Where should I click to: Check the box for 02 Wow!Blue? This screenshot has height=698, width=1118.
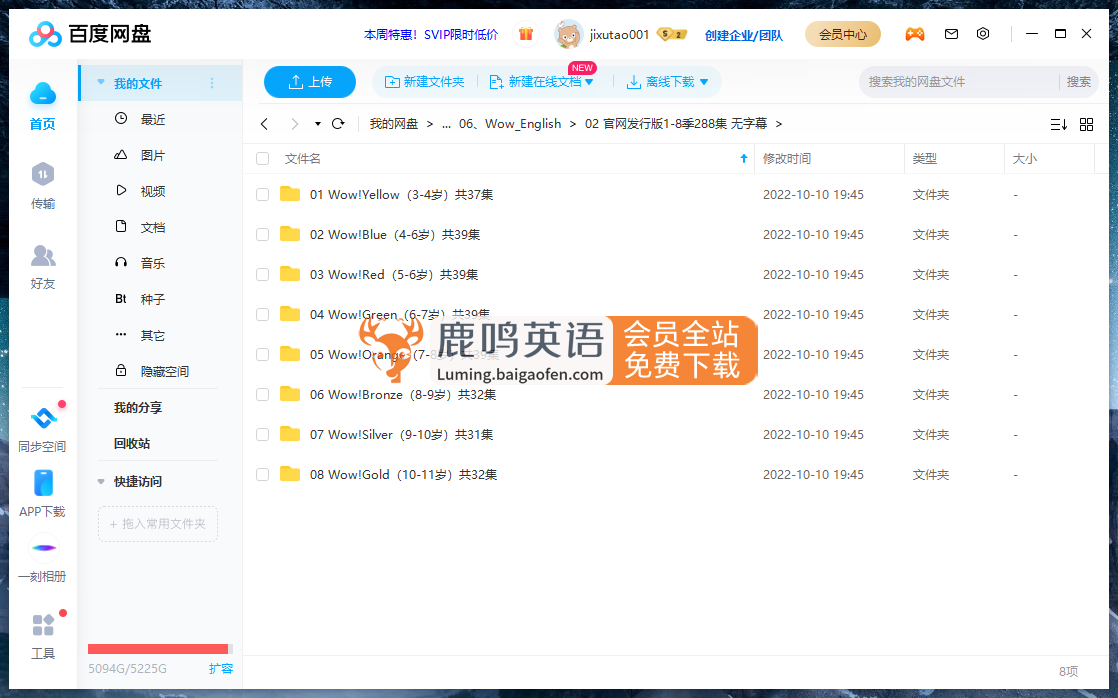point(262,235)
